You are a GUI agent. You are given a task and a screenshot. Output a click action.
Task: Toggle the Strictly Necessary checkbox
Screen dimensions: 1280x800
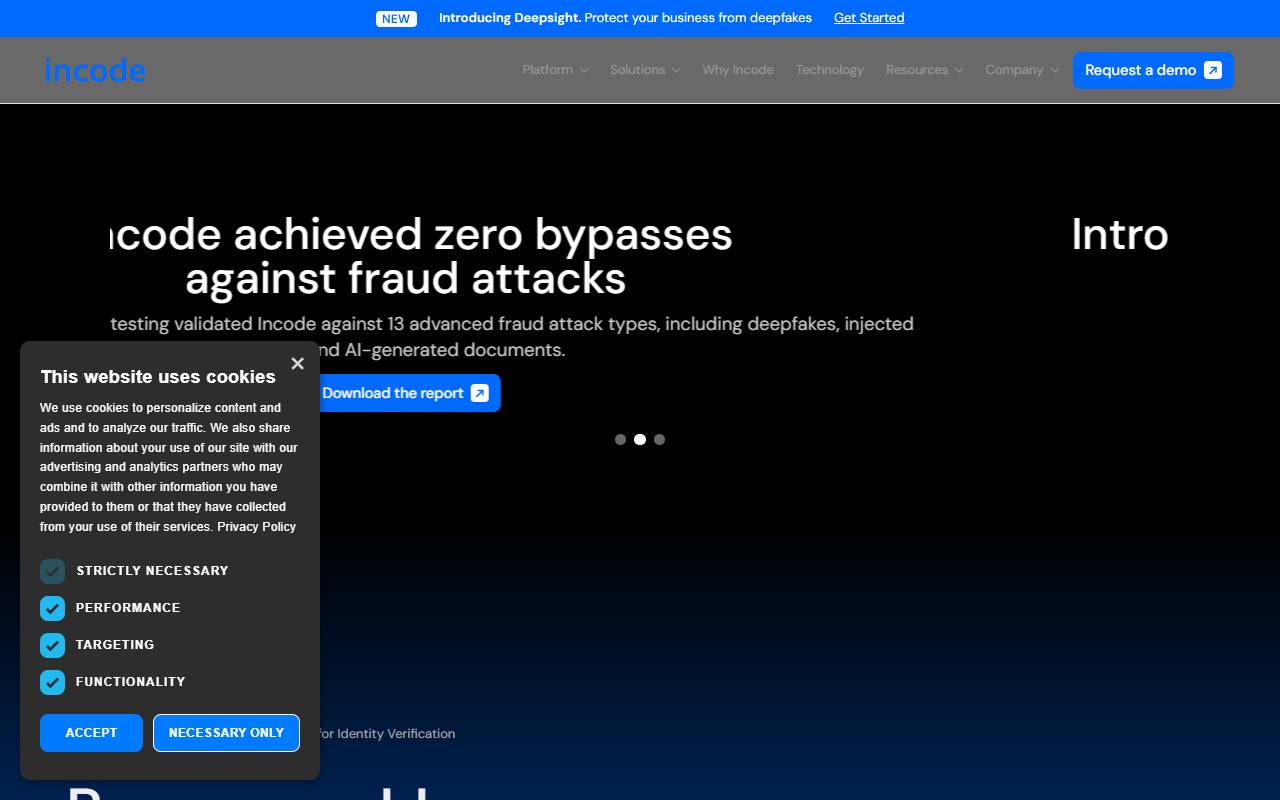click(52, 571)
